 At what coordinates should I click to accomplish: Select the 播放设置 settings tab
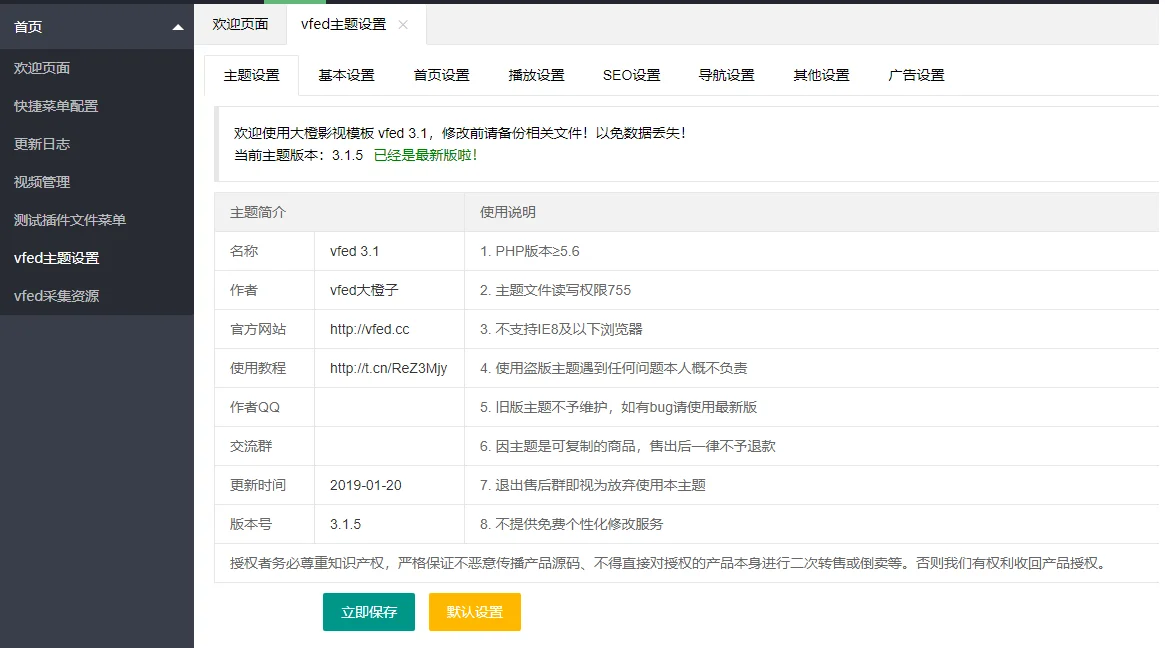coord(536,75)
